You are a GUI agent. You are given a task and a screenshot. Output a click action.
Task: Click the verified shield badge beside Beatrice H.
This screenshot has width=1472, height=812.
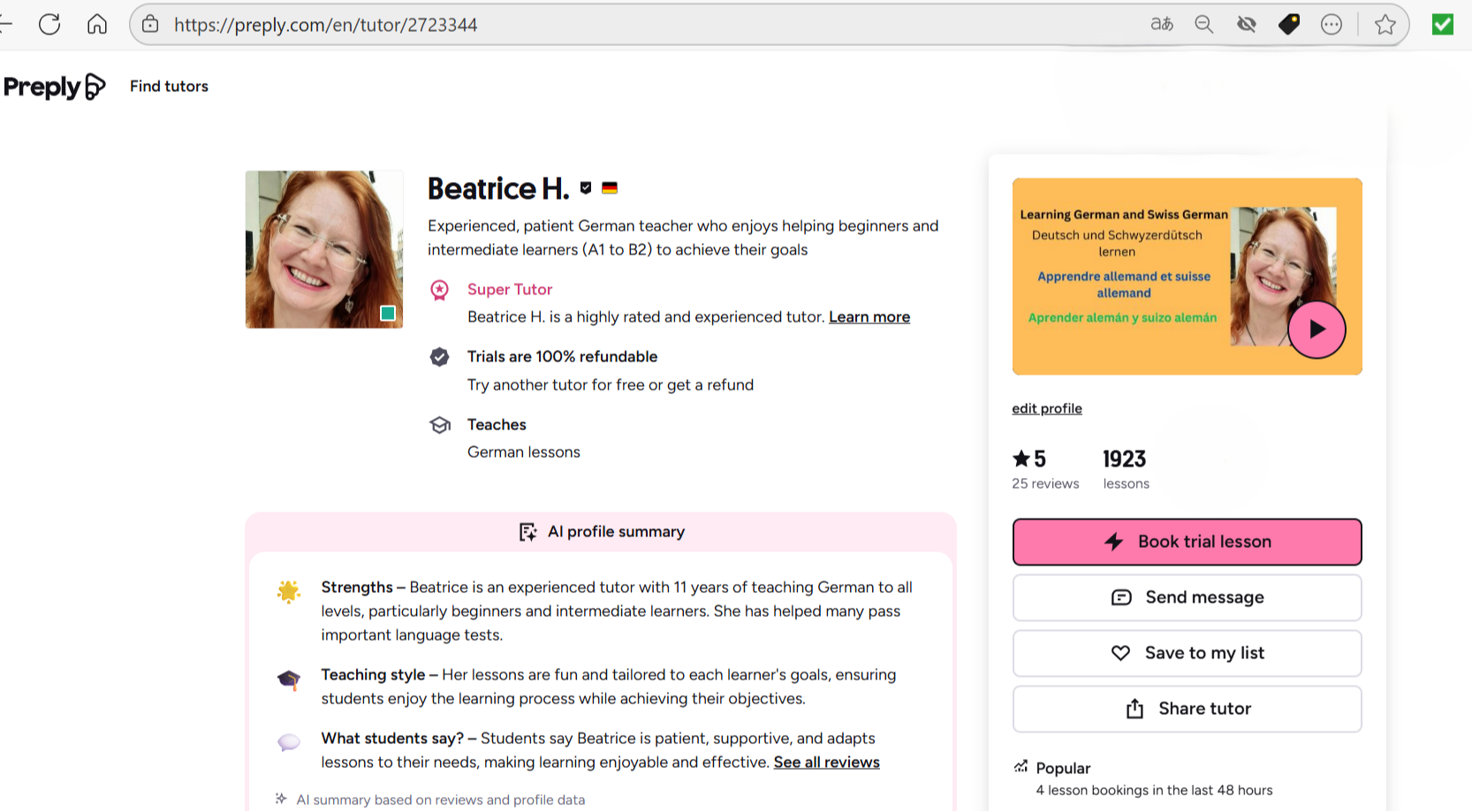[x=586, y=187]
